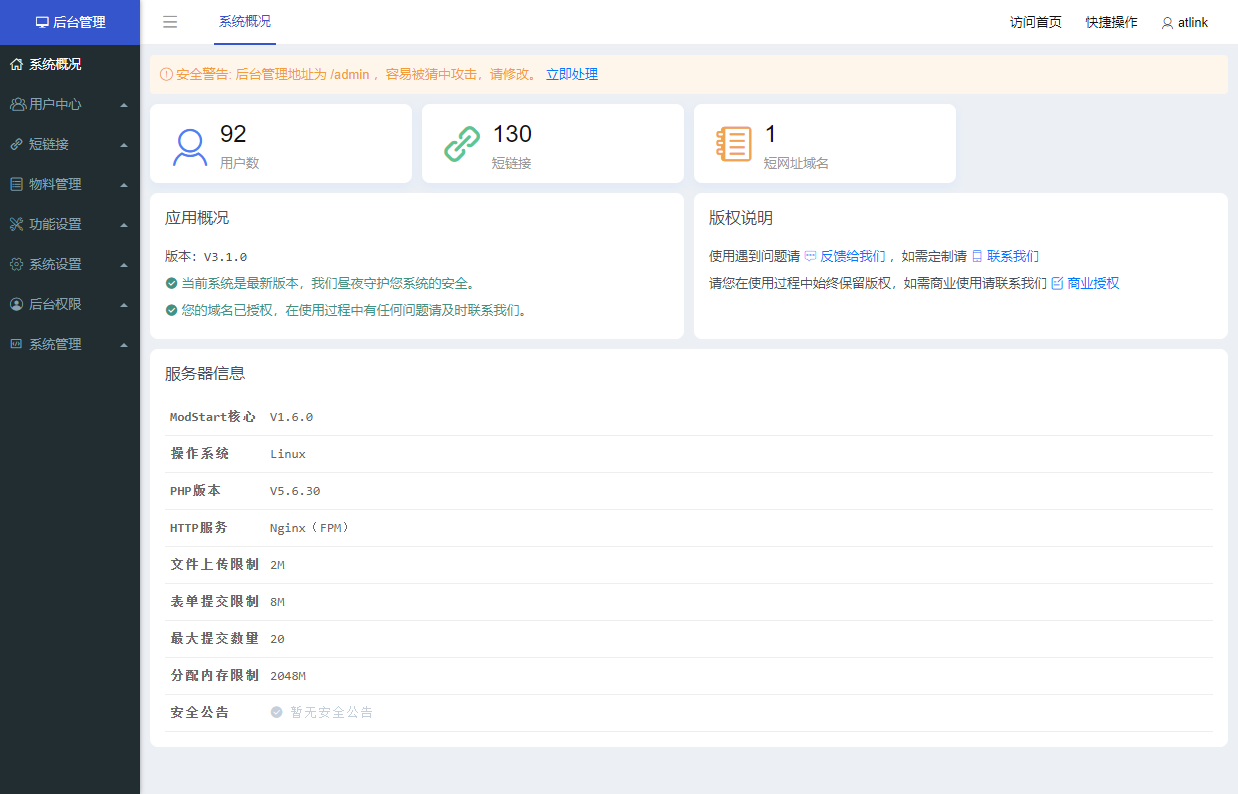Click the 版权说明 heading
Screen dimensions: 1238x794
pyautogui.click(x=741, y=218)
